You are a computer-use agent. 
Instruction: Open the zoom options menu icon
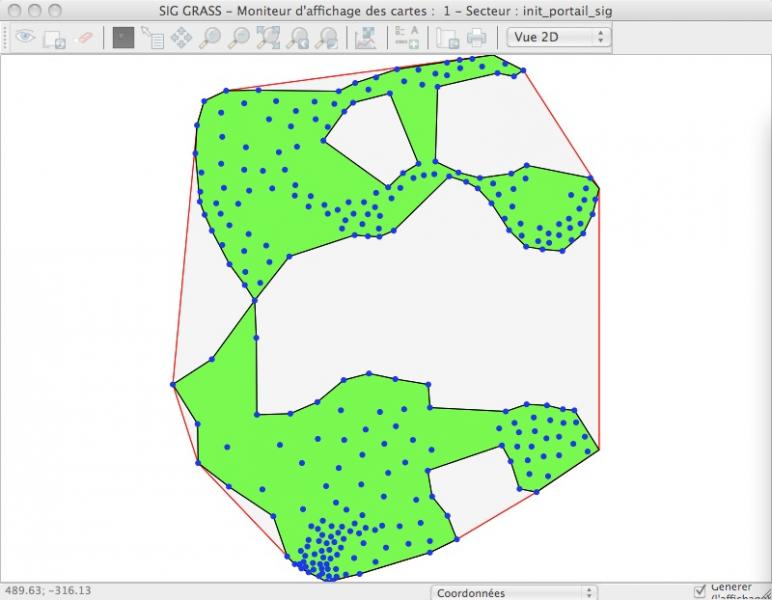click(326, 38)
